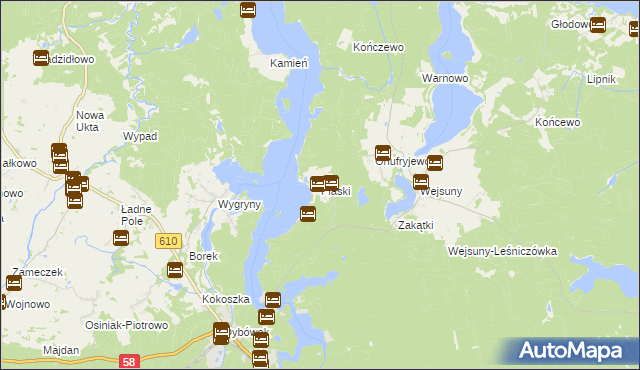
Task: Click the lodging icon beside Głodowo
Action: pos(598,25)
